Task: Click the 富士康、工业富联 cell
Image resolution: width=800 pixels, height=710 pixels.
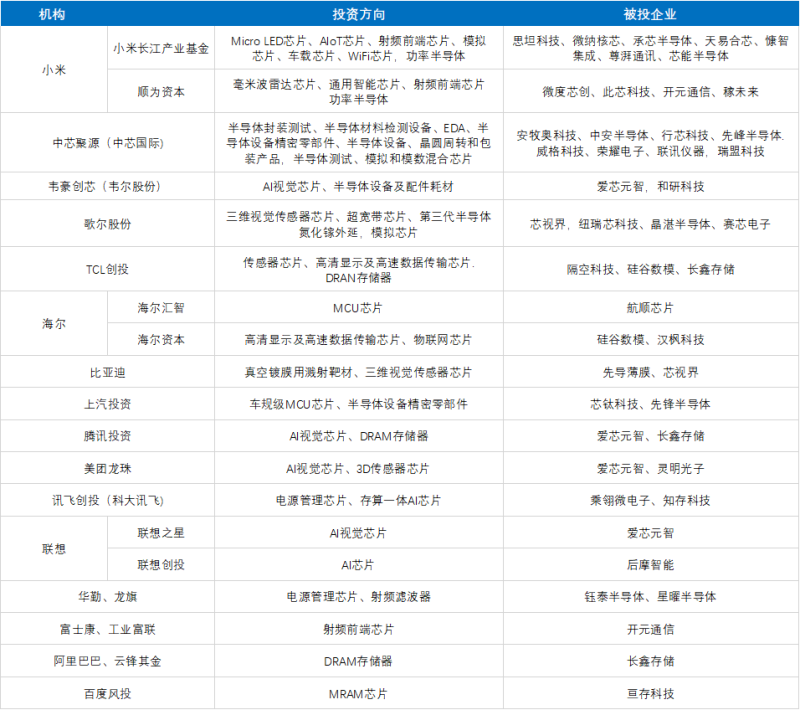Action: click(x=108, y=629)
